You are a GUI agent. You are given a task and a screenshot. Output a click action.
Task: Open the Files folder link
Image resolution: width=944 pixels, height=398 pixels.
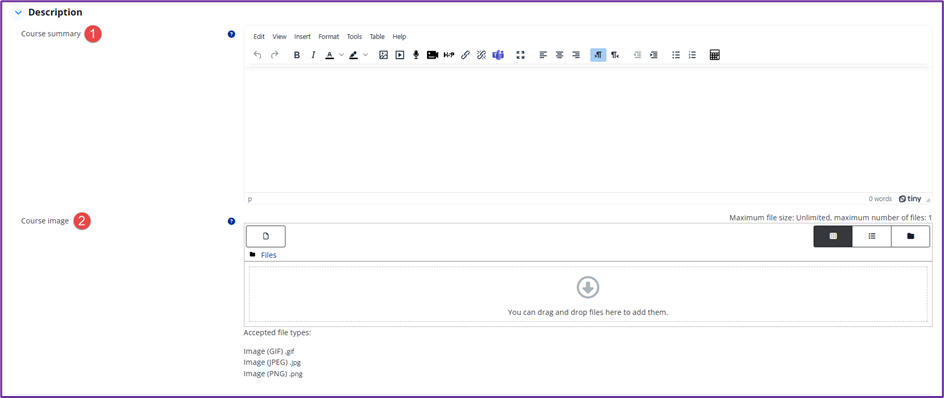[x=269, y=255]
